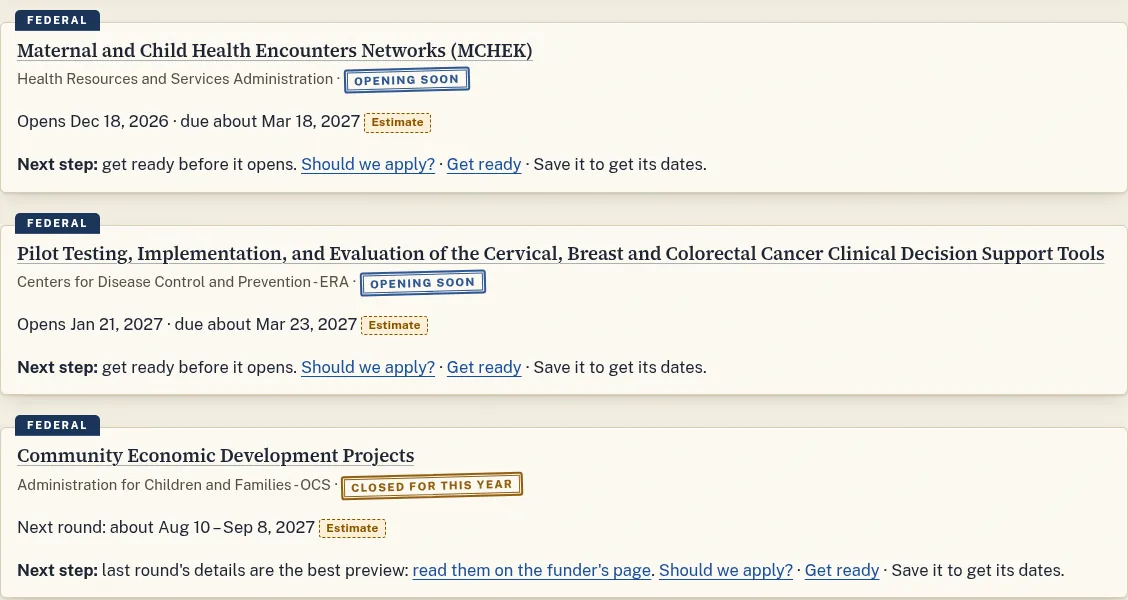Click Estimate badge beside Mar 23, 2027
1128x600 pixels.
[x=394, y=325]
